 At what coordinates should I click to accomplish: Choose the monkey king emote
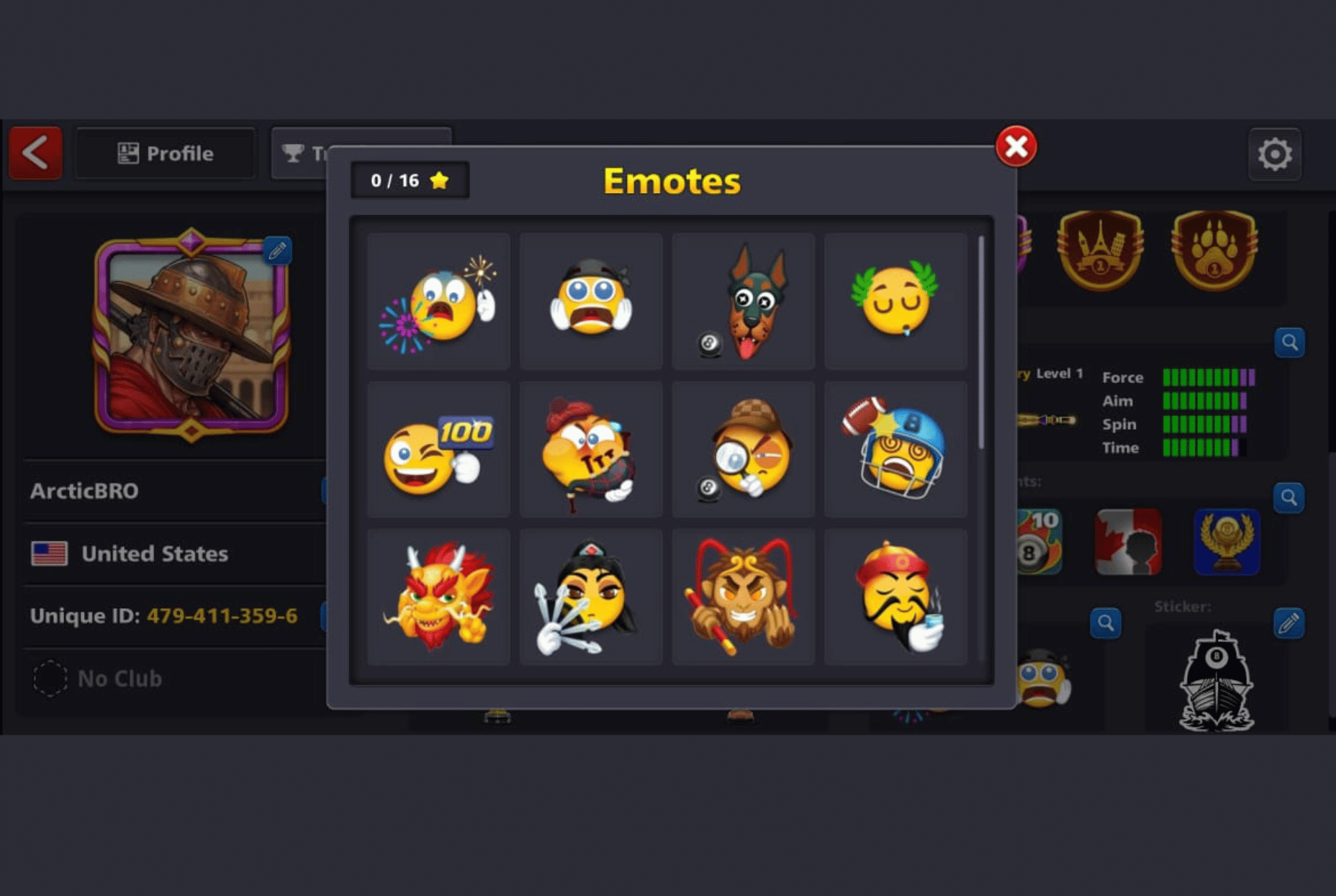[x=743, y=597]
